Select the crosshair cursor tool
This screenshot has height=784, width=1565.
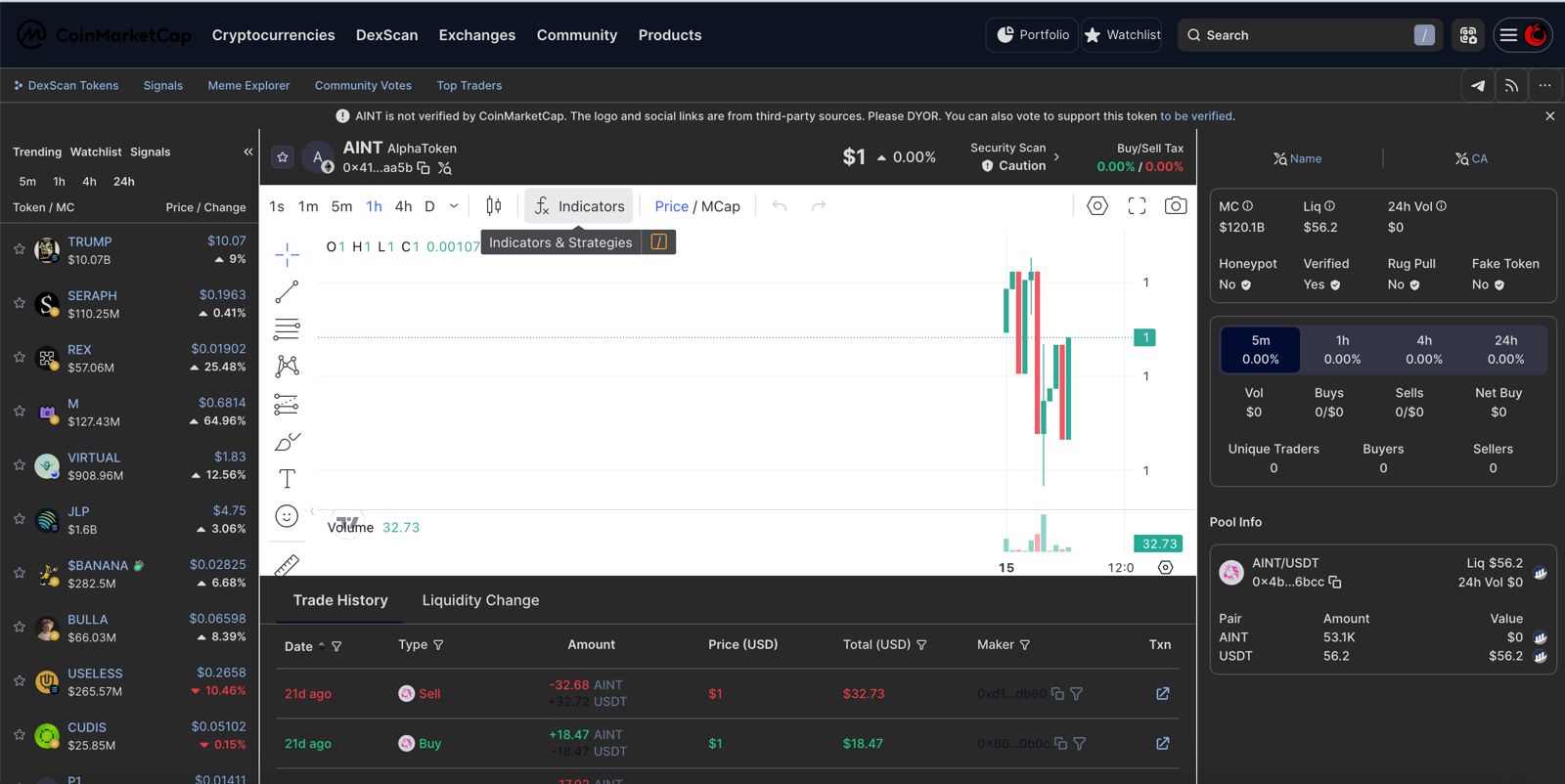287,255
